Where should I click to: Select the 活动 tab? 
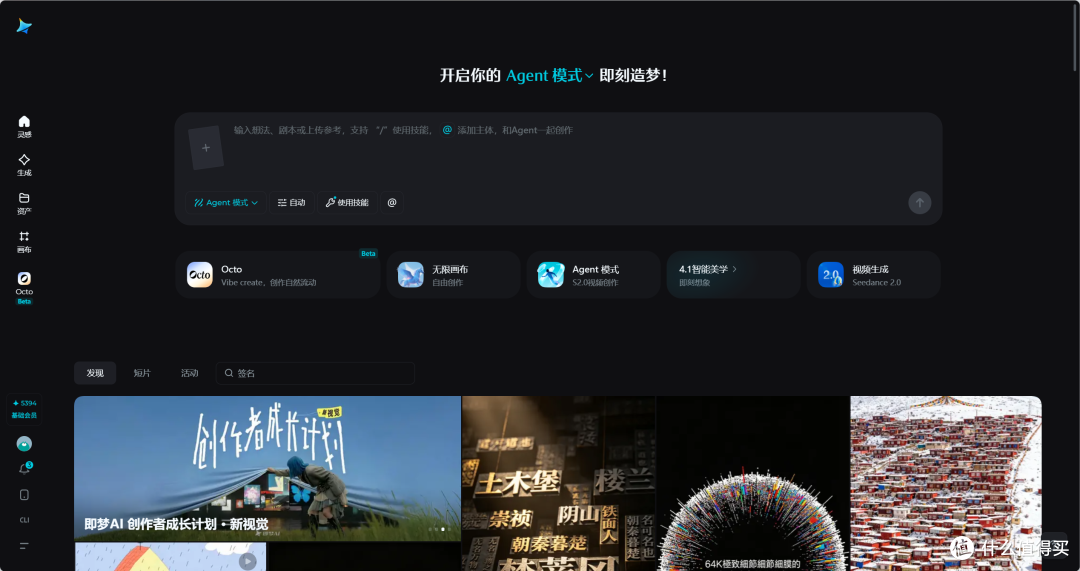coord(189,373)
